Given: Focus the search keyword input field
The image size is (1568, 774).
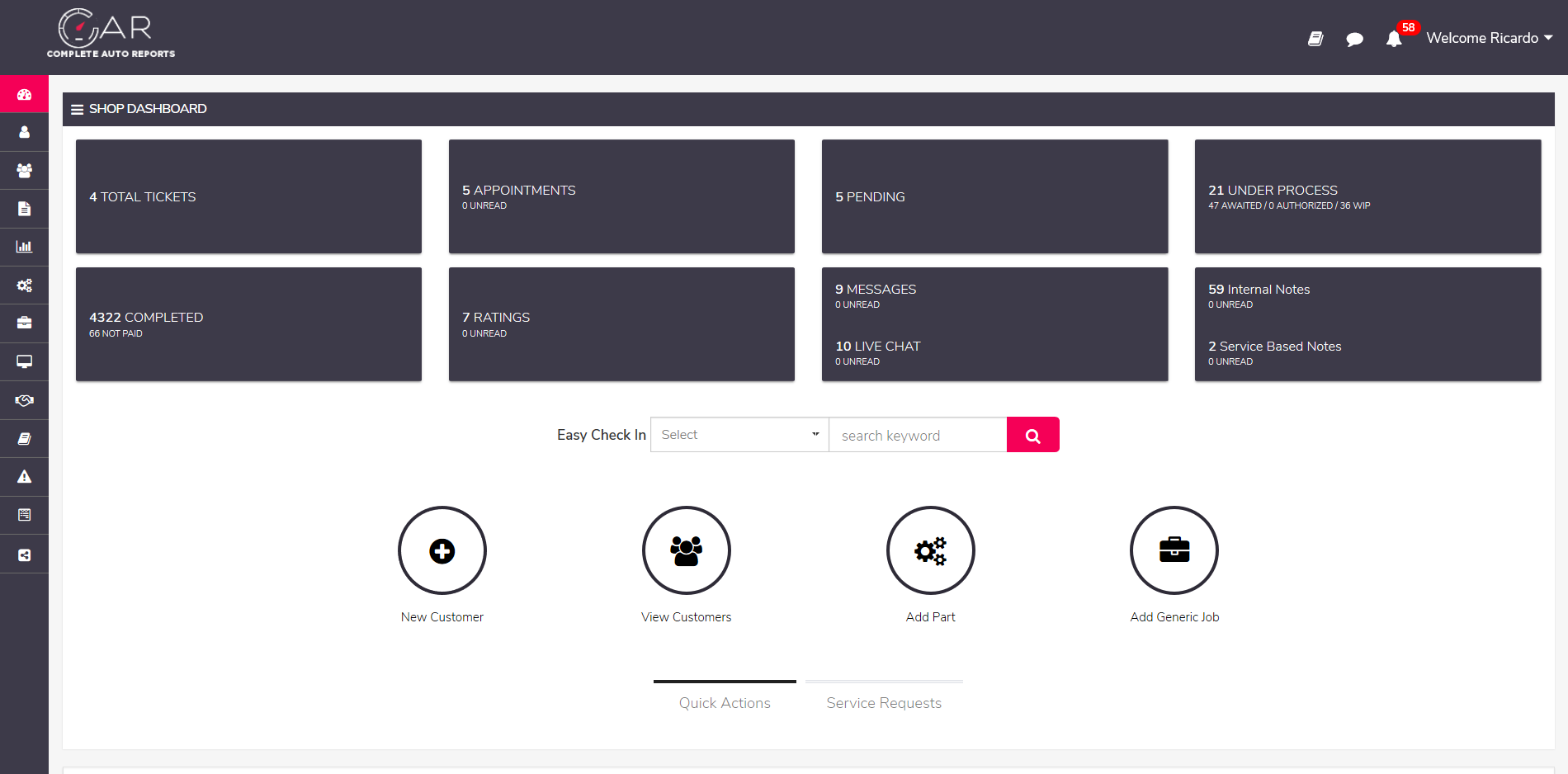Looking at the screenshot, I should pyautogui.click(x=918, y=435).
